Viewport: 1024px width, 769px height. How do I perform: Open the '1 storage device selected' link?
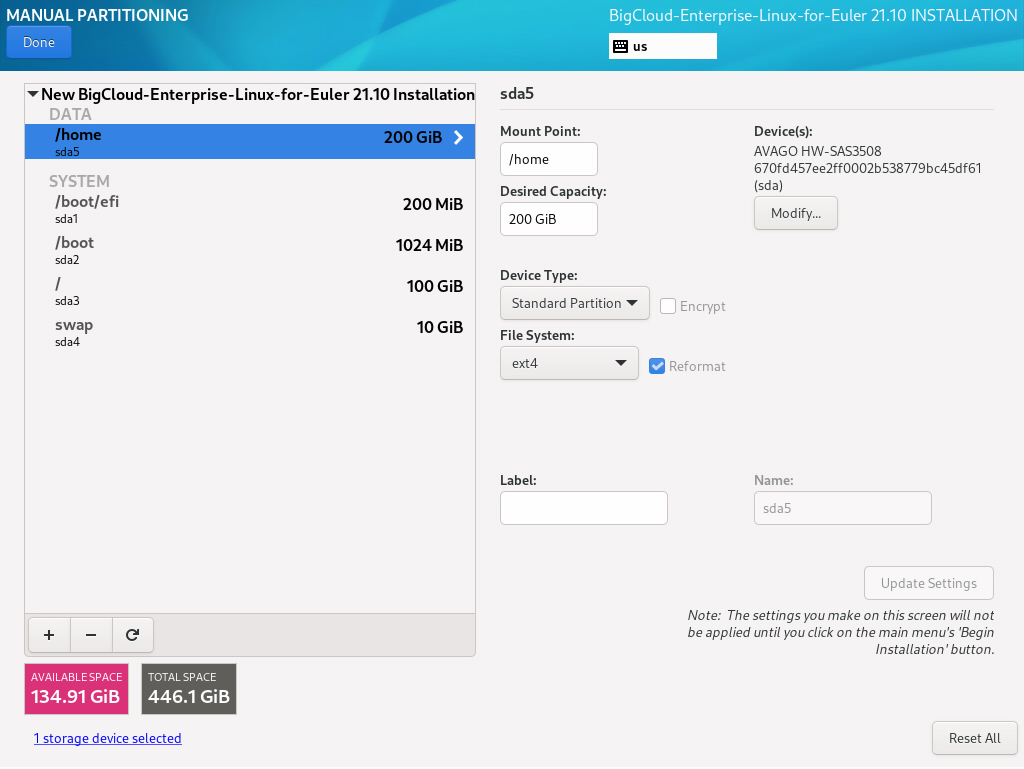[108, 738]
